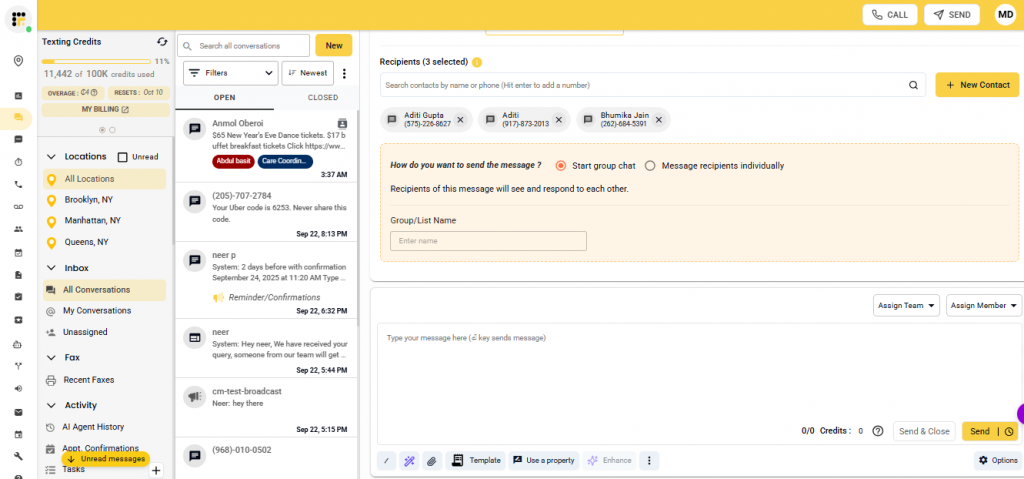The width and height of the screenshot is (1024, 479).
Task: Click the MY BILLING link
Action: coord(105,110)
